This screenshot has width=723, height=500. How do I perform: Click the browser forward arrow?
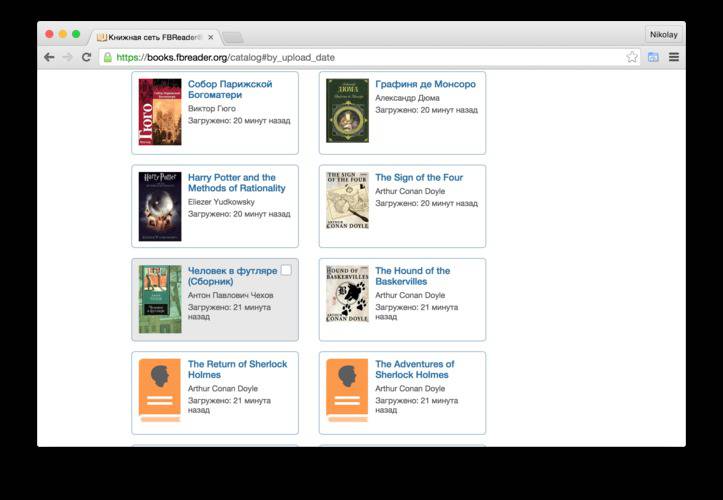68,57
